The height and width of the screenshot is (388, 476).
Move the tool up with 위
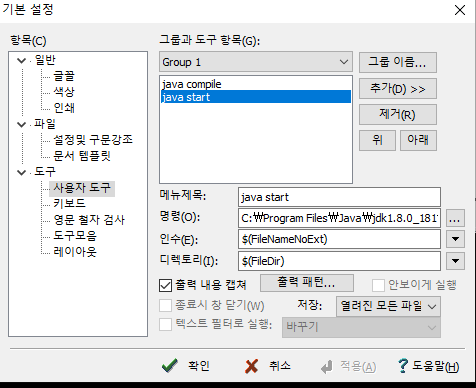tap(377, 140)
